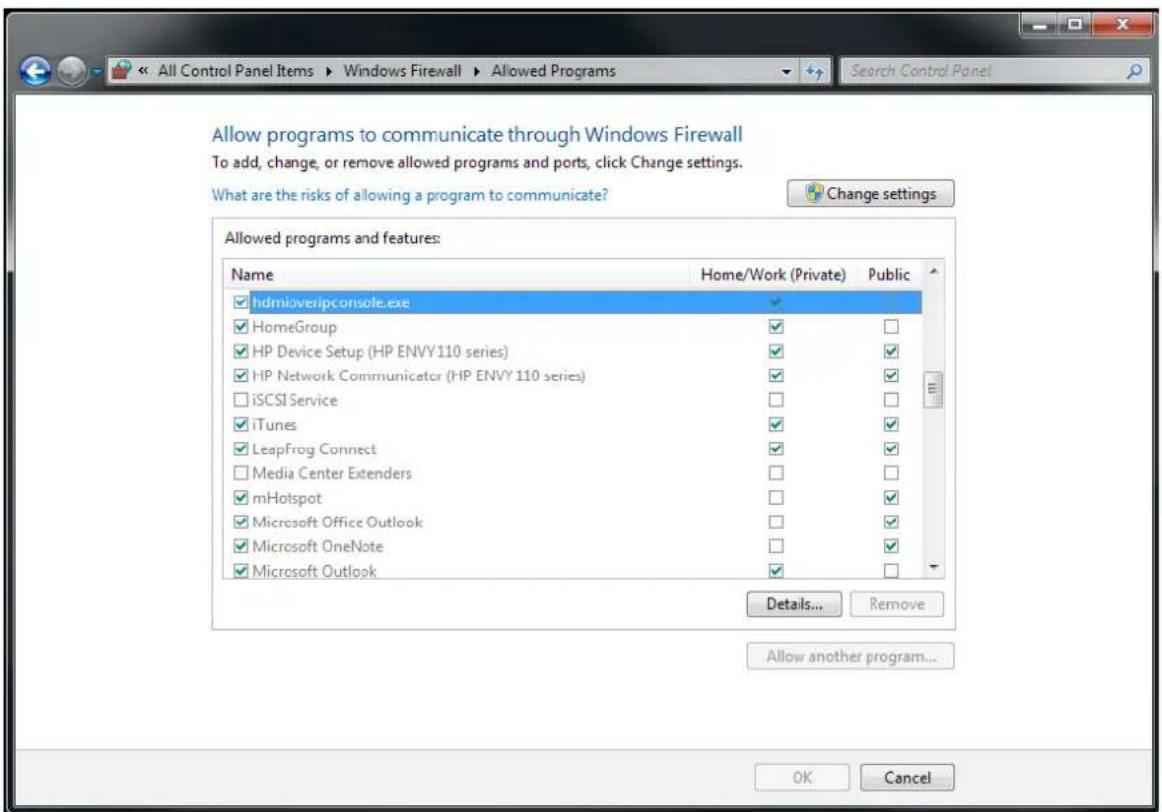Select the Microsoft OneNote row text
Image resolution: width=1162 pixels, height=812 pixels.
coord(317,546)
